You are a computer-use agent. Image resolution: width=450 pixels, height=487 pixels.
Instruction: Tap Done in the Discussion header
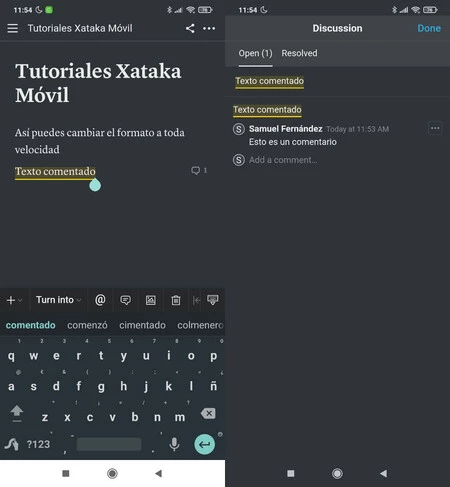(429, 28)
